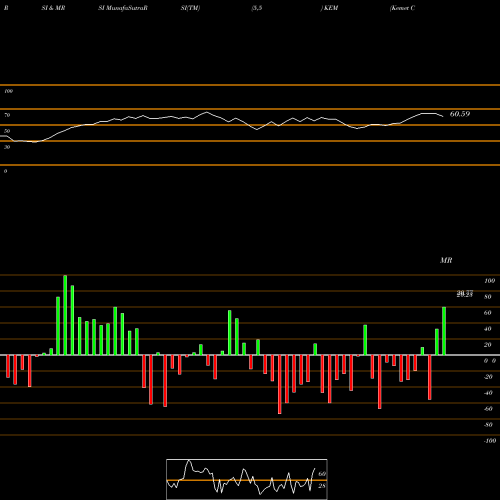Click the 50 level label on the RSI axis
The image size is (500, 500).
coord(7,131)
